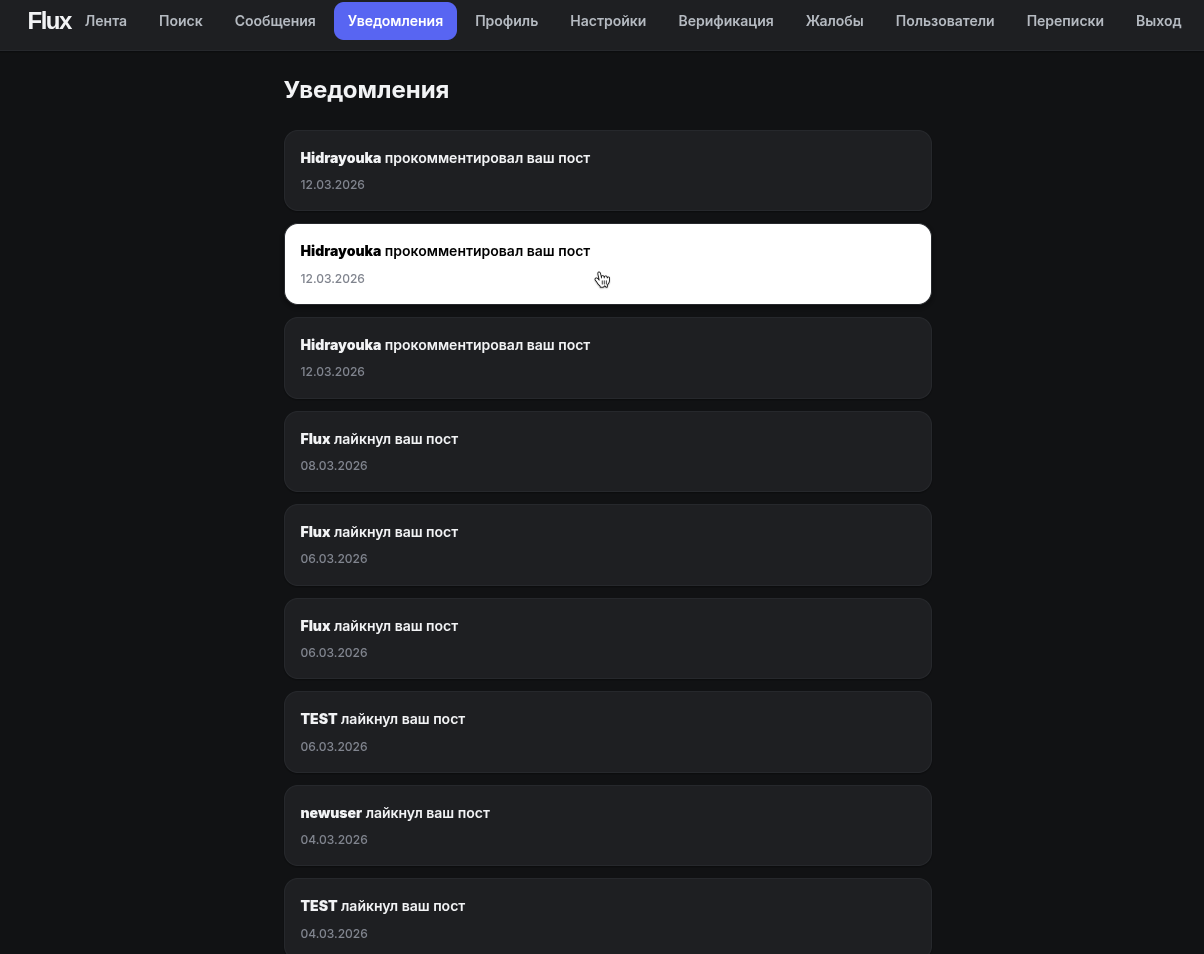Go to the Пользователи page
Screen dimensions: 1204x954
point(945,21)
